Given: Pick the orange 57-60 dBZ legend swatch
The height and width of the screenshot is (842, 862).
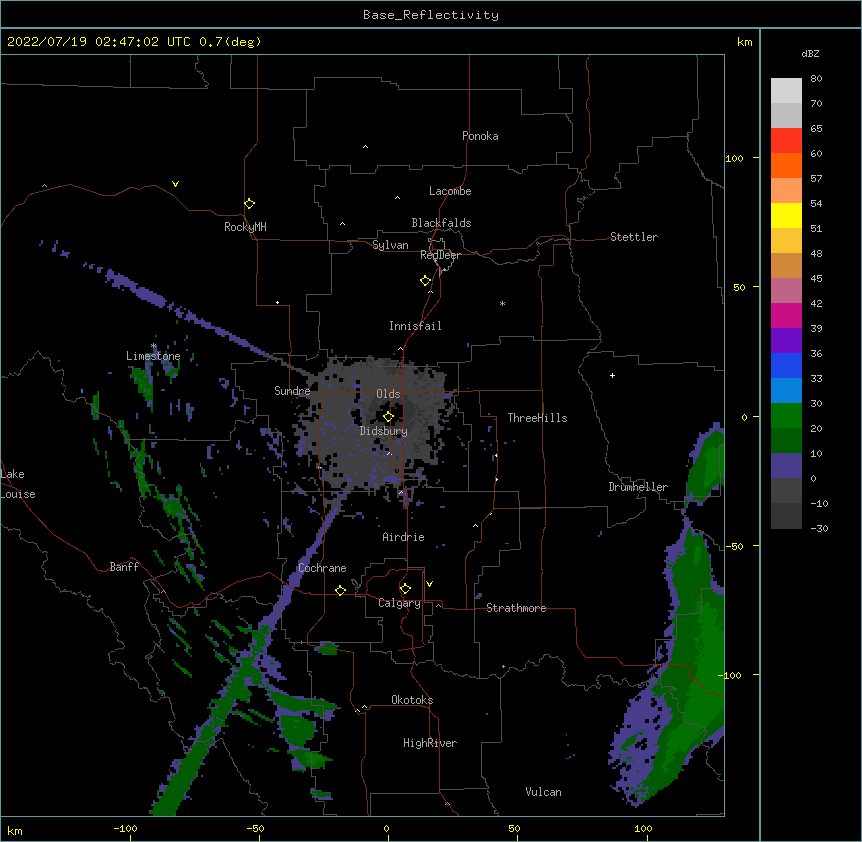Looking at the screenshot, I should pyautogui.click(x=786, y=165).
